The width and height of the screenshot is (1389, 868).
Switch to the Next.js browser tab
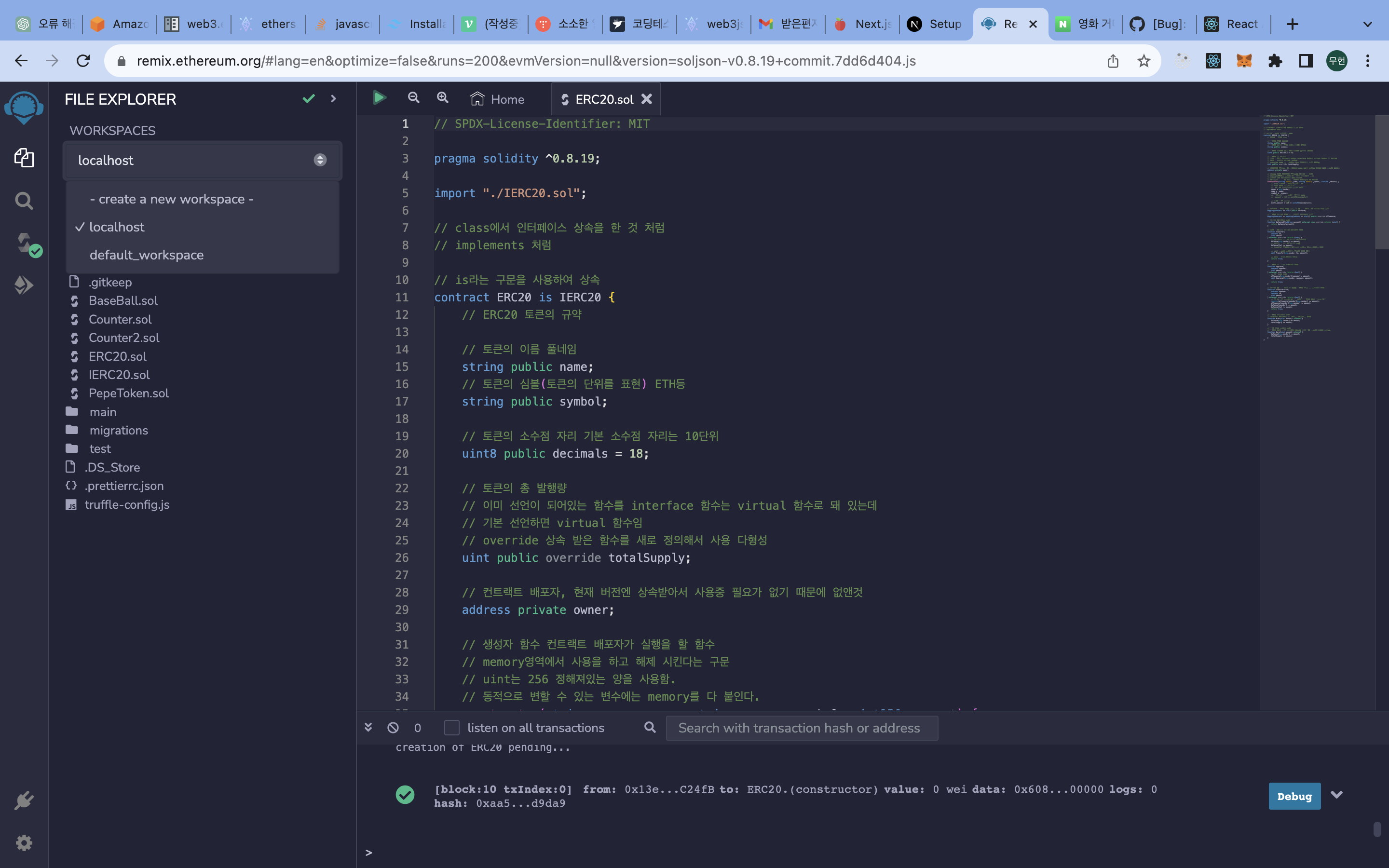[863, 24]
